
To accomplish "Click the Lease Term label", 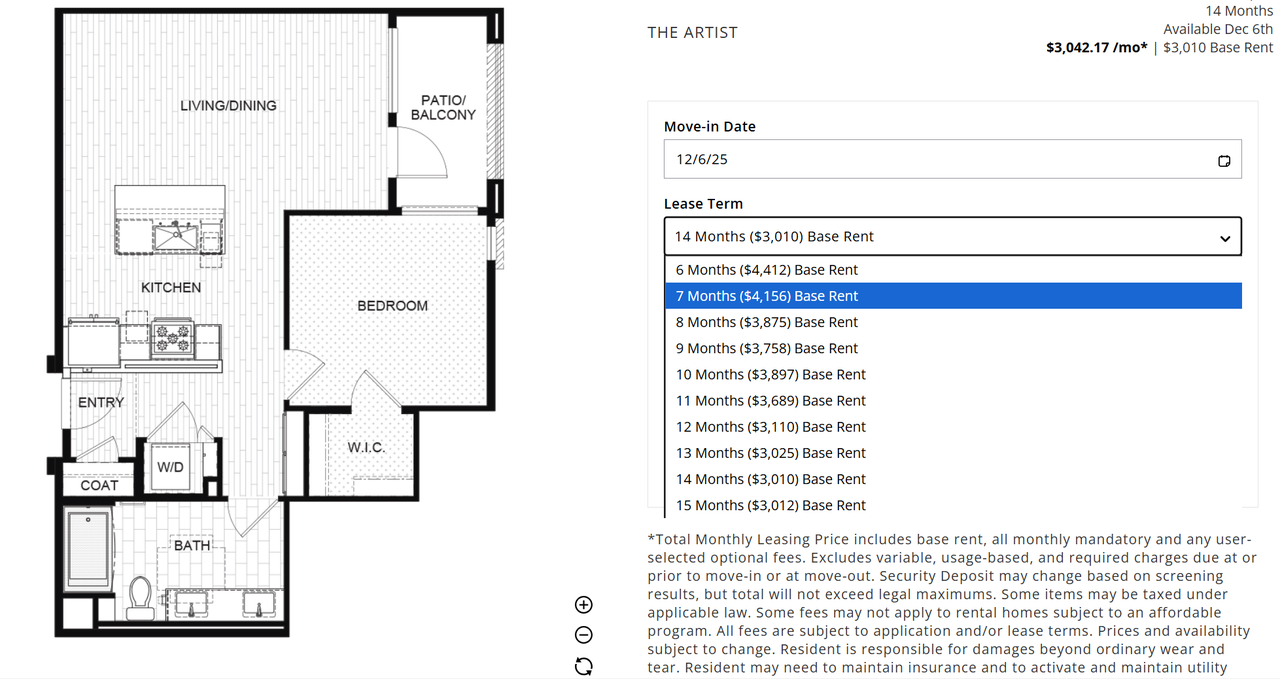I will (703, 204).
